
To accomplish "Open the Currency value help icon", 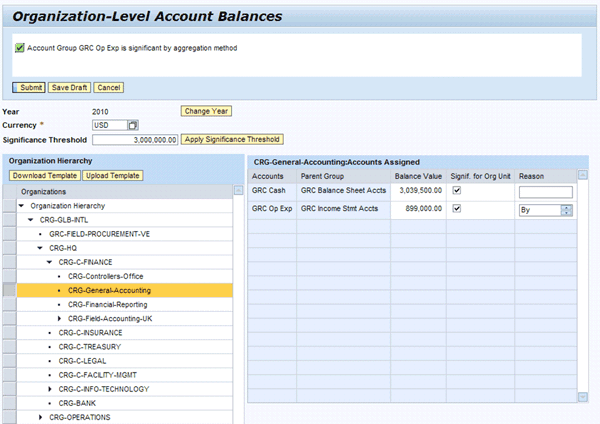I will pos(133,125).
